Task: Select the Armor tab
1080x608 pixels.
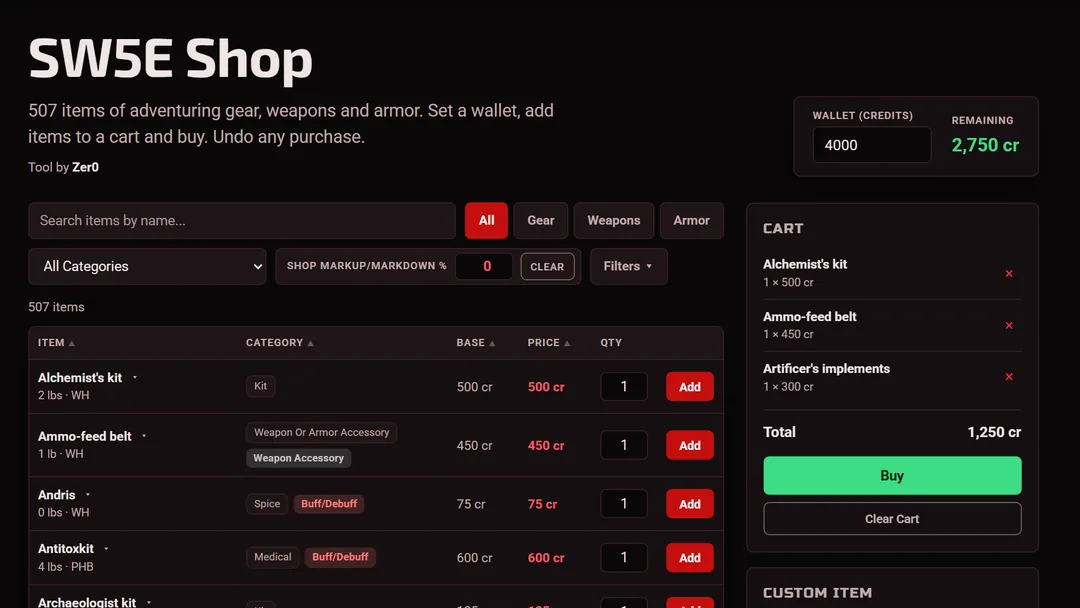Action: click(x=692, y=220)
